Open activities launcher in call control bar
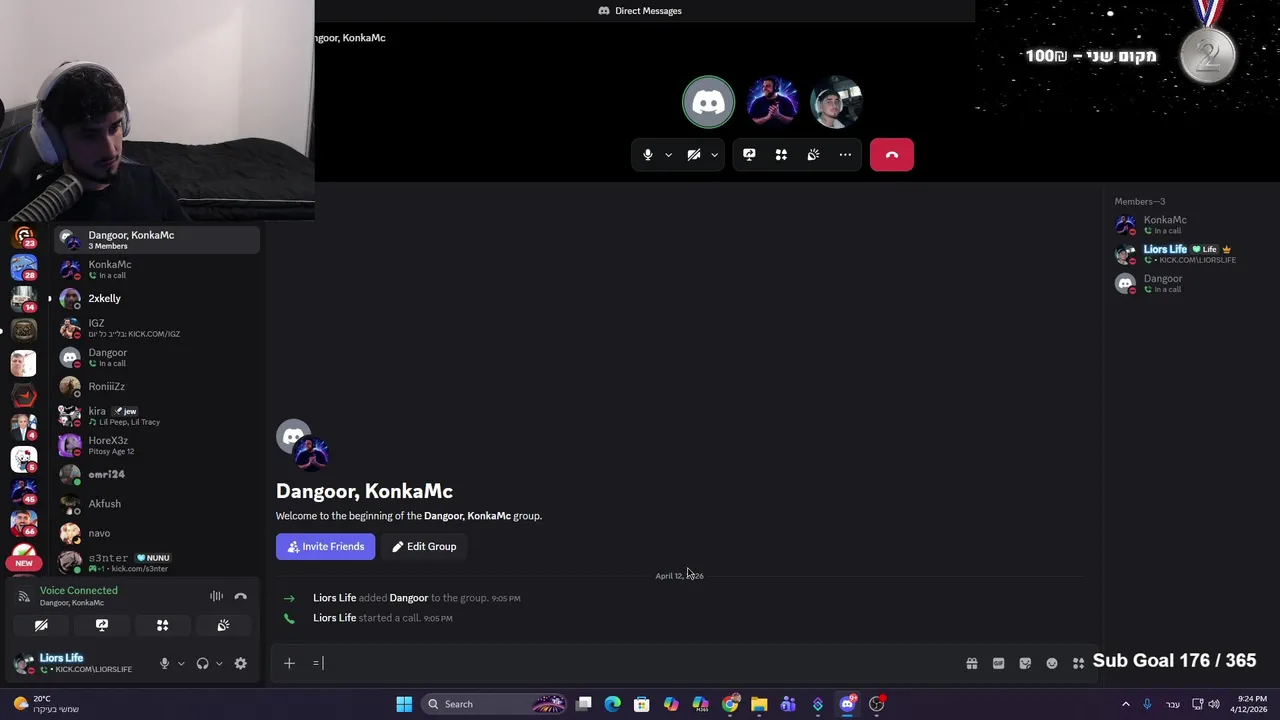 pyautogui.click(x=781, y=155)
